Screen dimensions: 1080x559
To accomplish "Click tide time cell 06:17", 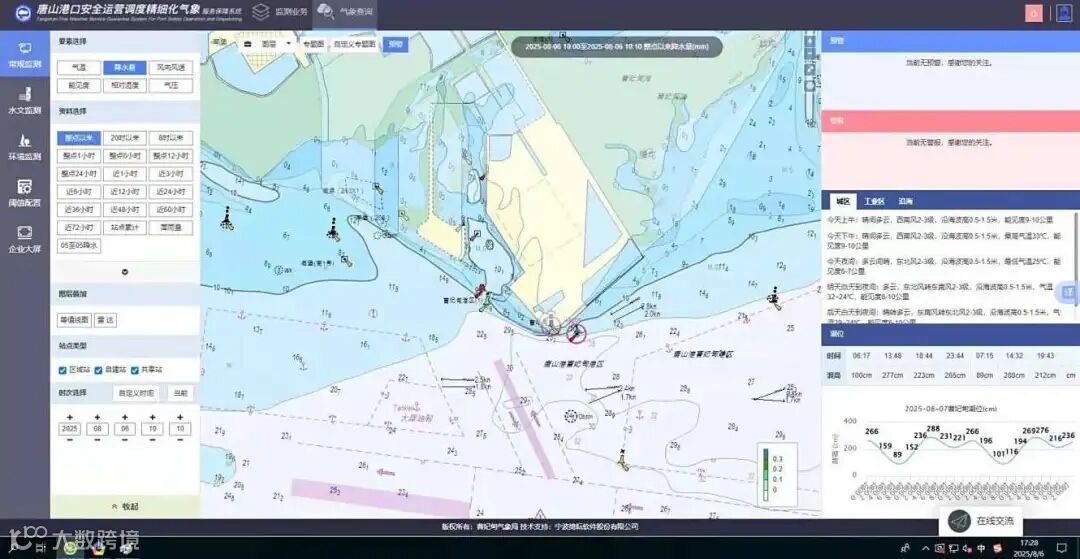I will point(861,355).
